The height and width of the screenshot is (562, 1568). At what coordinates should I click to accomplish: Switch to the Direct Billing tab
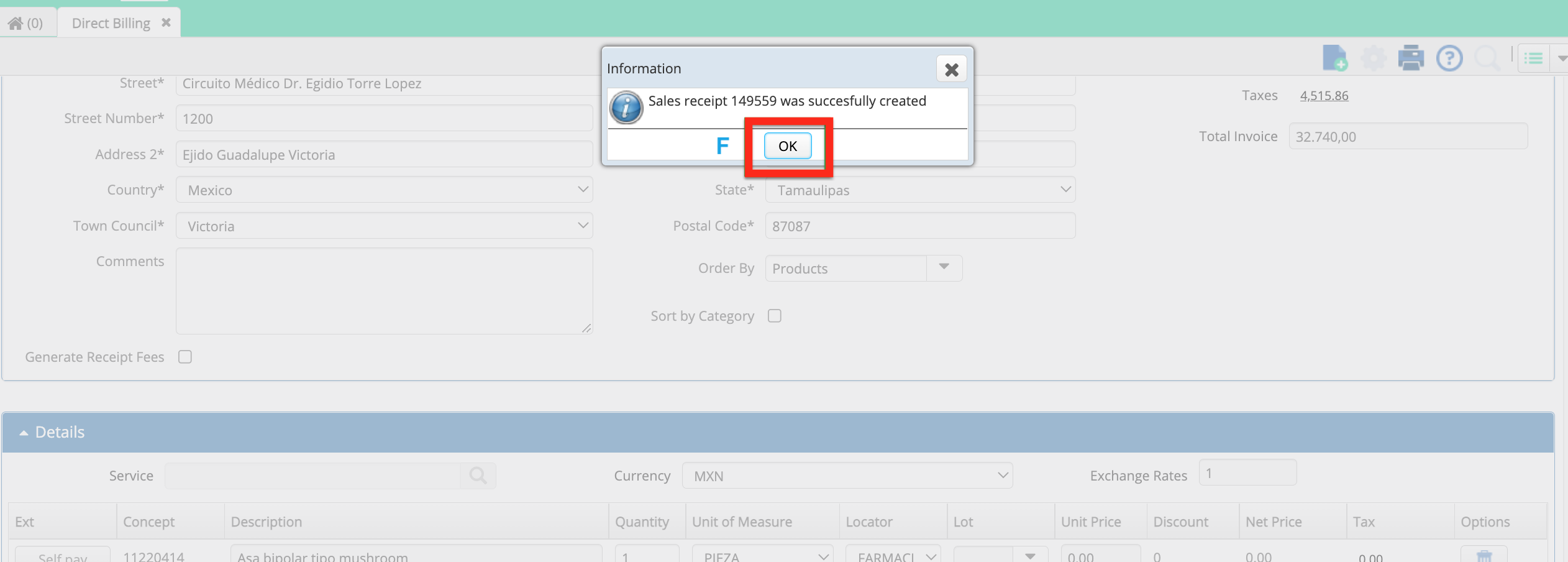point(111,23)
